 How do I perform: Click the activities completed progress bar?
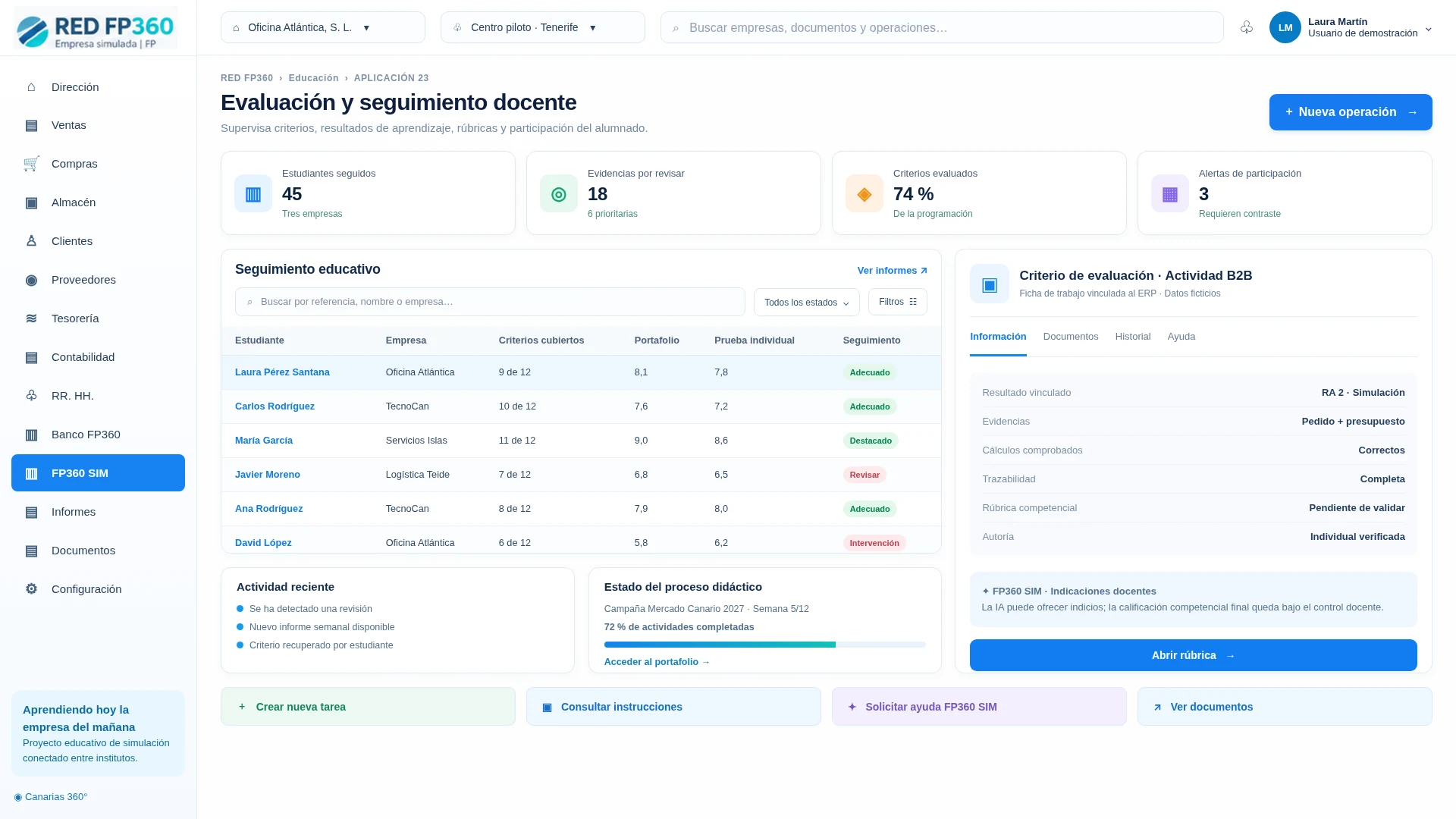tap(765, 645)
